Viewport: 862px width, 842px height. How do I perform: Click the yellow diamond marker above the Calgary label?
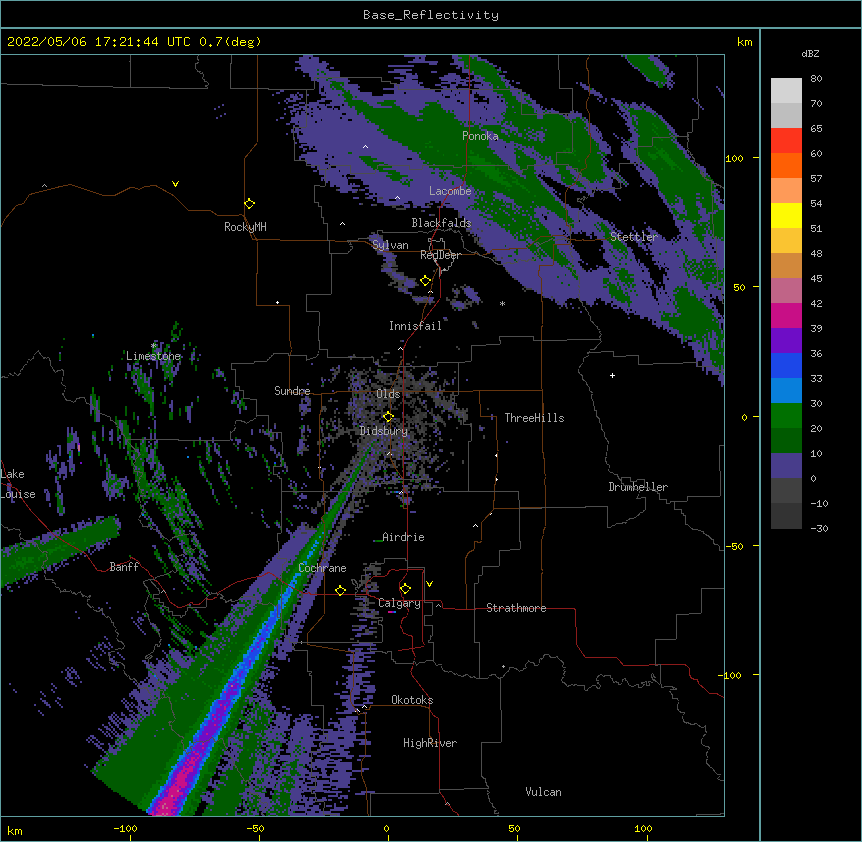[405, 589]
